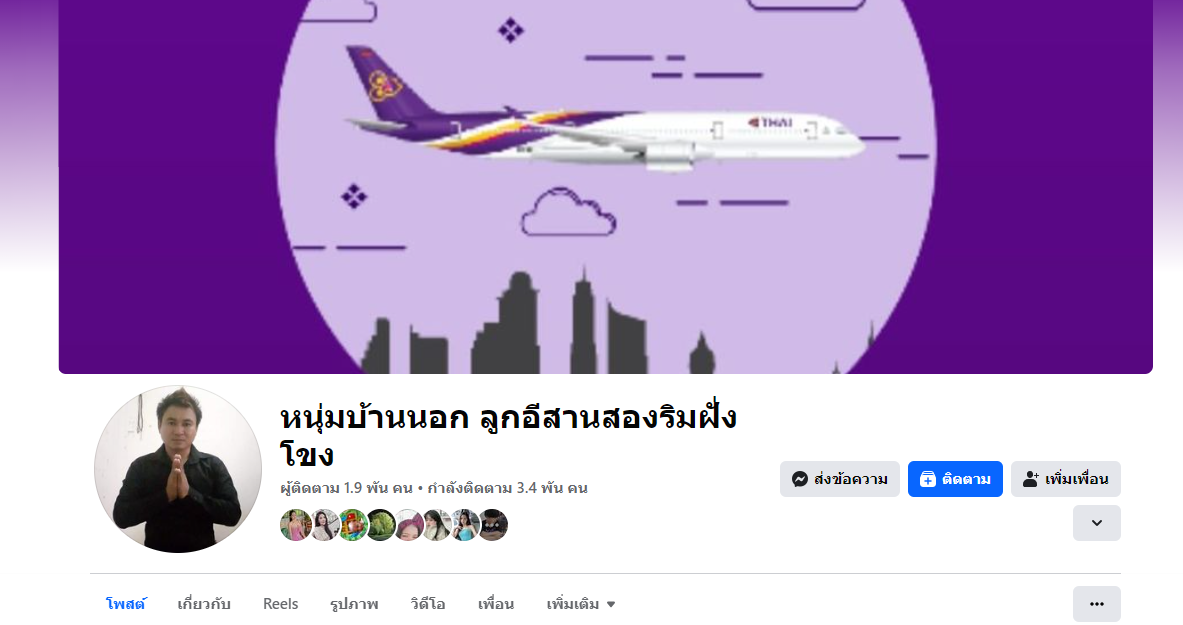Viewport: 1183px width, 625px height.
Task: Click the follow icon on ติดตาม button
Action: coord(927,479)
